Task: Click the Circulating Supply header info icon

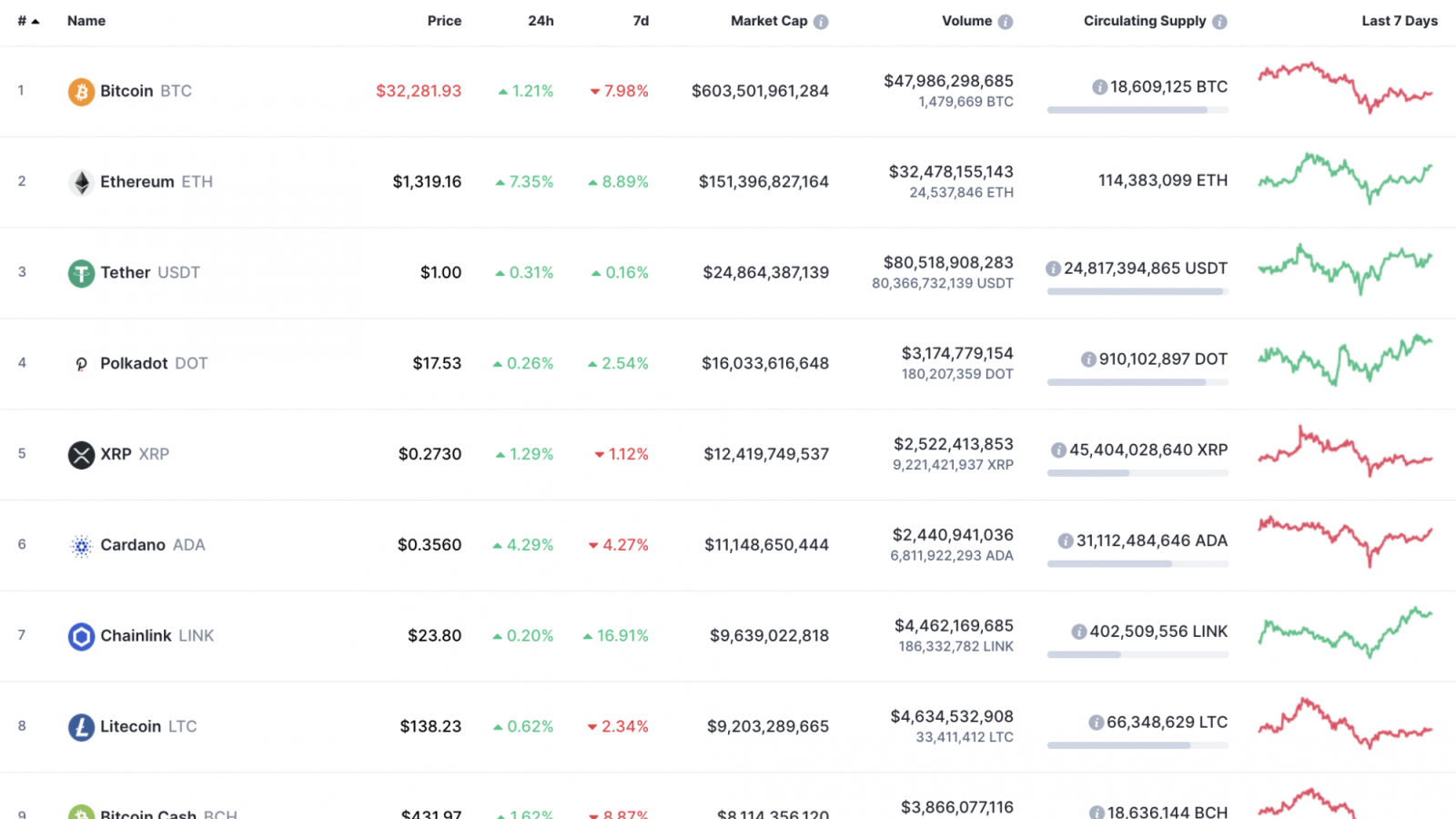Action: coord(1219,22)
